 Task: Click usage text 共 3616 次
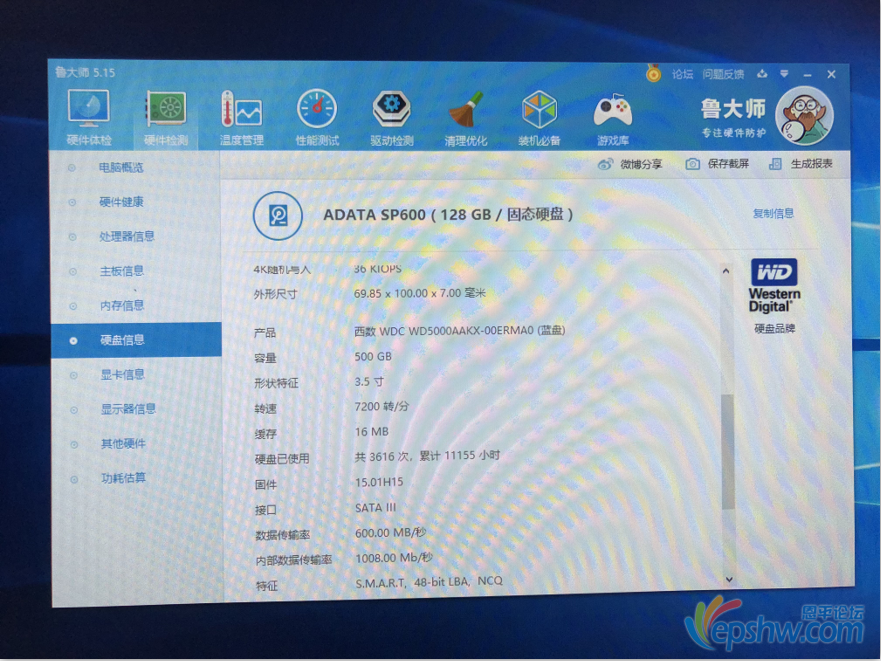[427, 456]
